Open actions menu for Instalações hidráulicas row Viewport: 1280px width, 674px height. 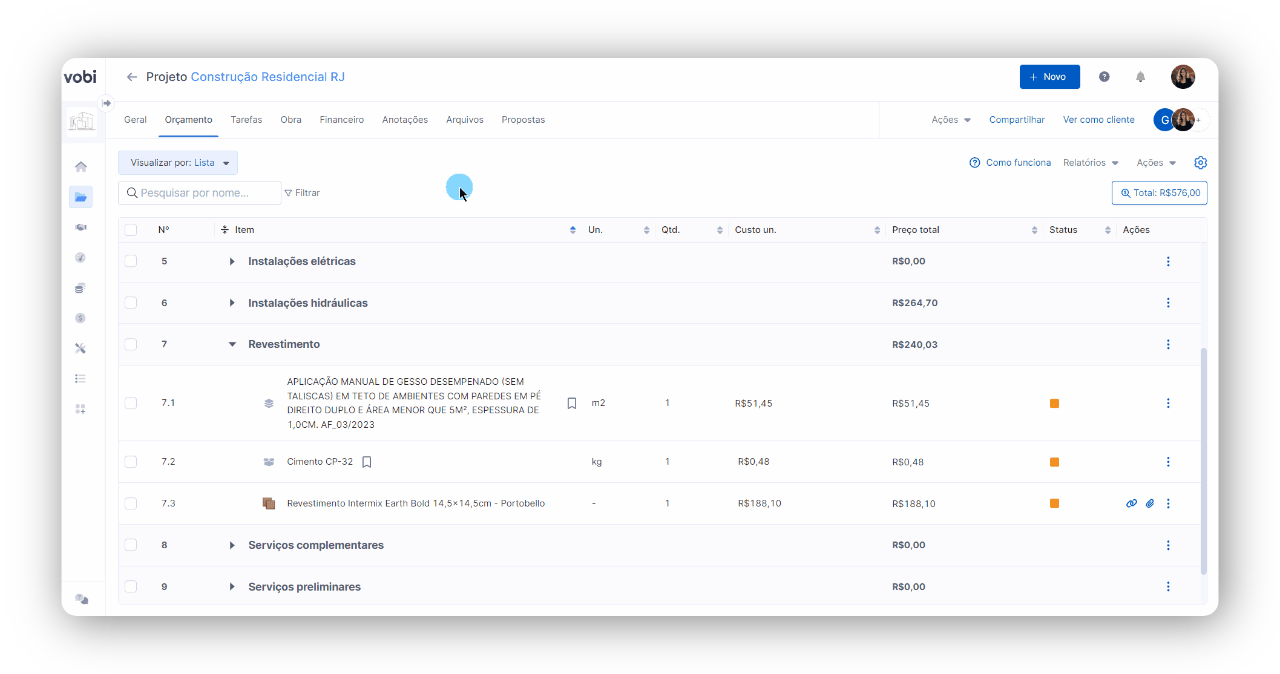(1168, 303)
